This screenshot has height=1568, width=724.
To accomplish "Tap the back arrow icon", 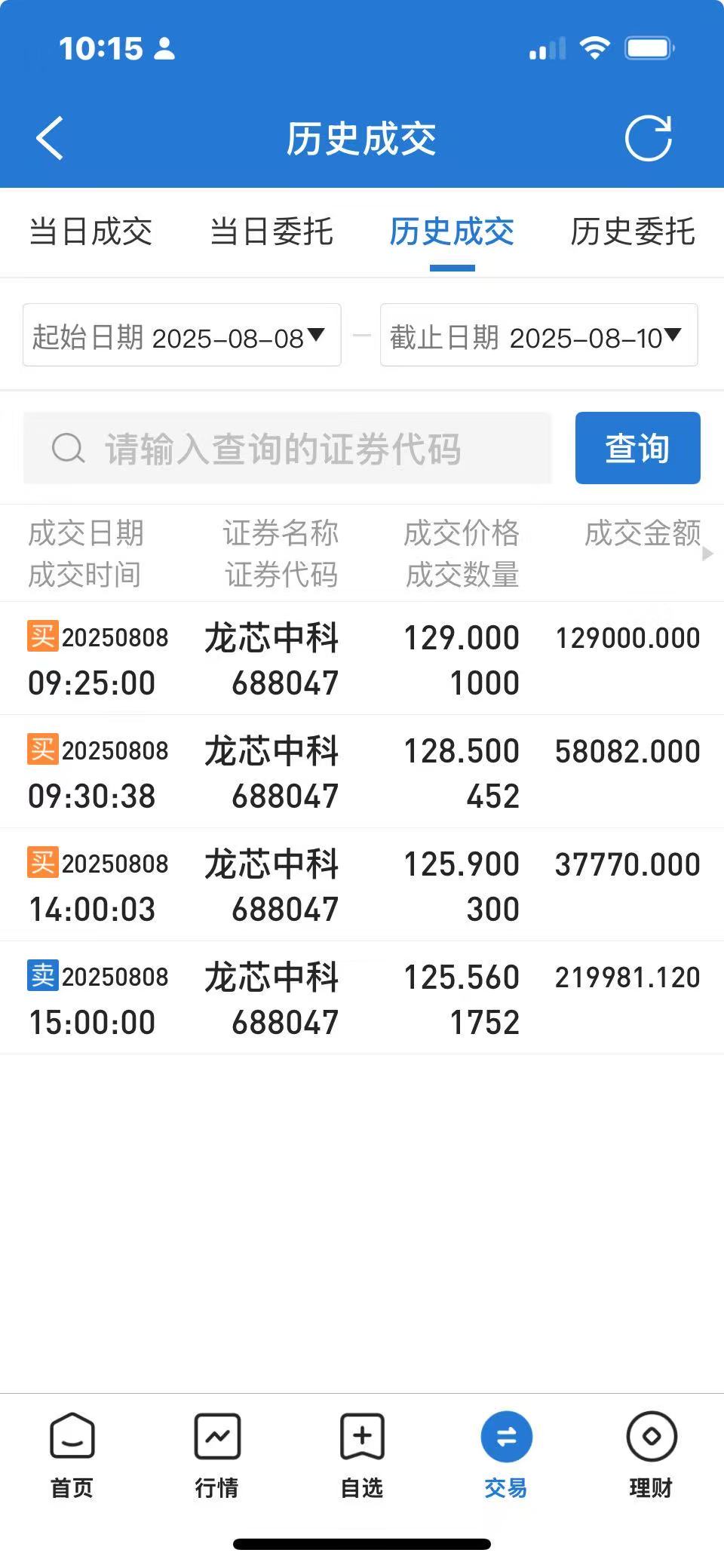I will click(x=50, y=139).
